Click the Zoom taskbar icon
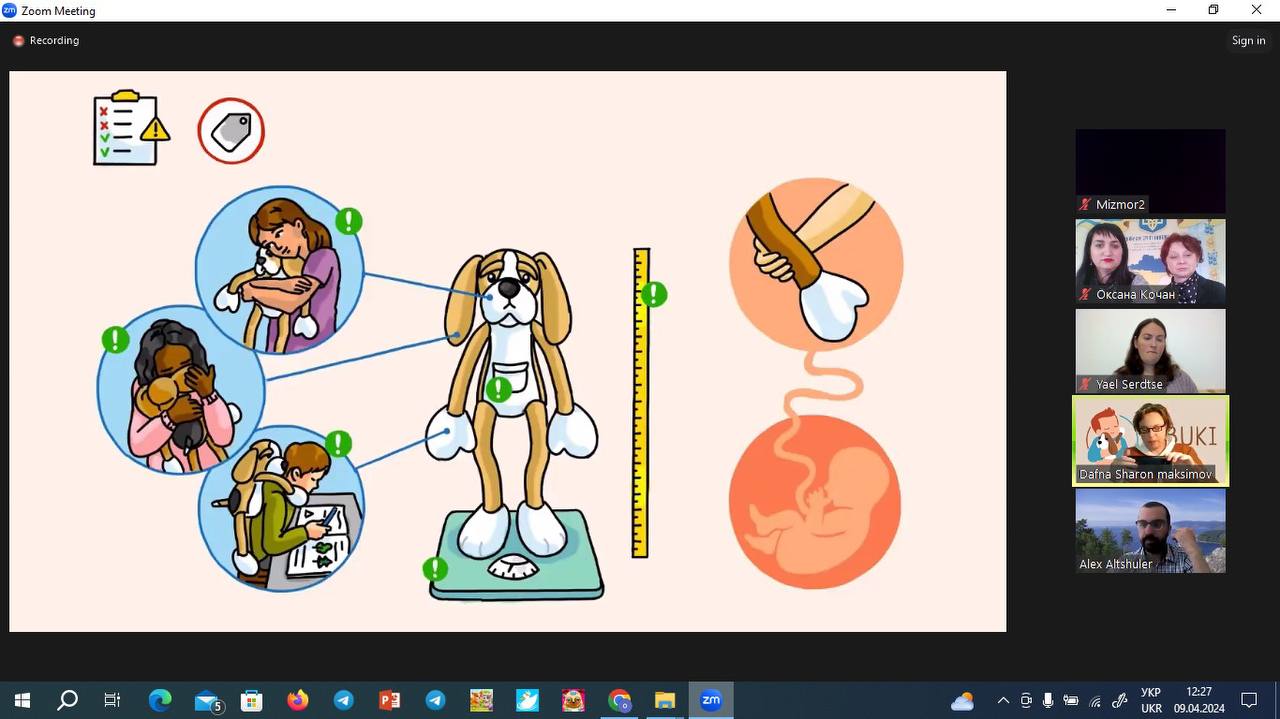 tap(711, 700)
